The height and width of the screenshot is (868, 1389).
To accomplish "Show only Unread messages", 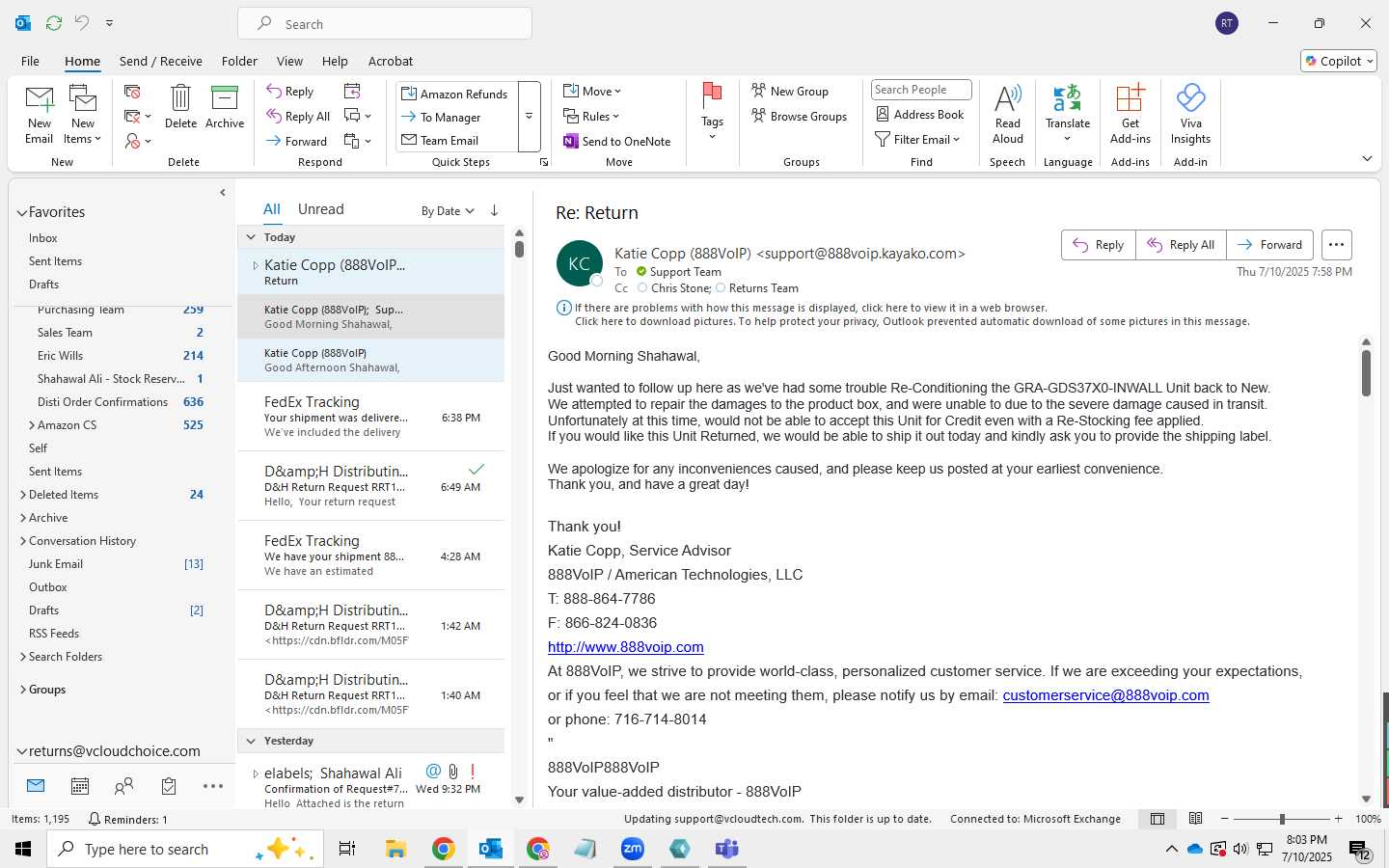I will [321, 209].
